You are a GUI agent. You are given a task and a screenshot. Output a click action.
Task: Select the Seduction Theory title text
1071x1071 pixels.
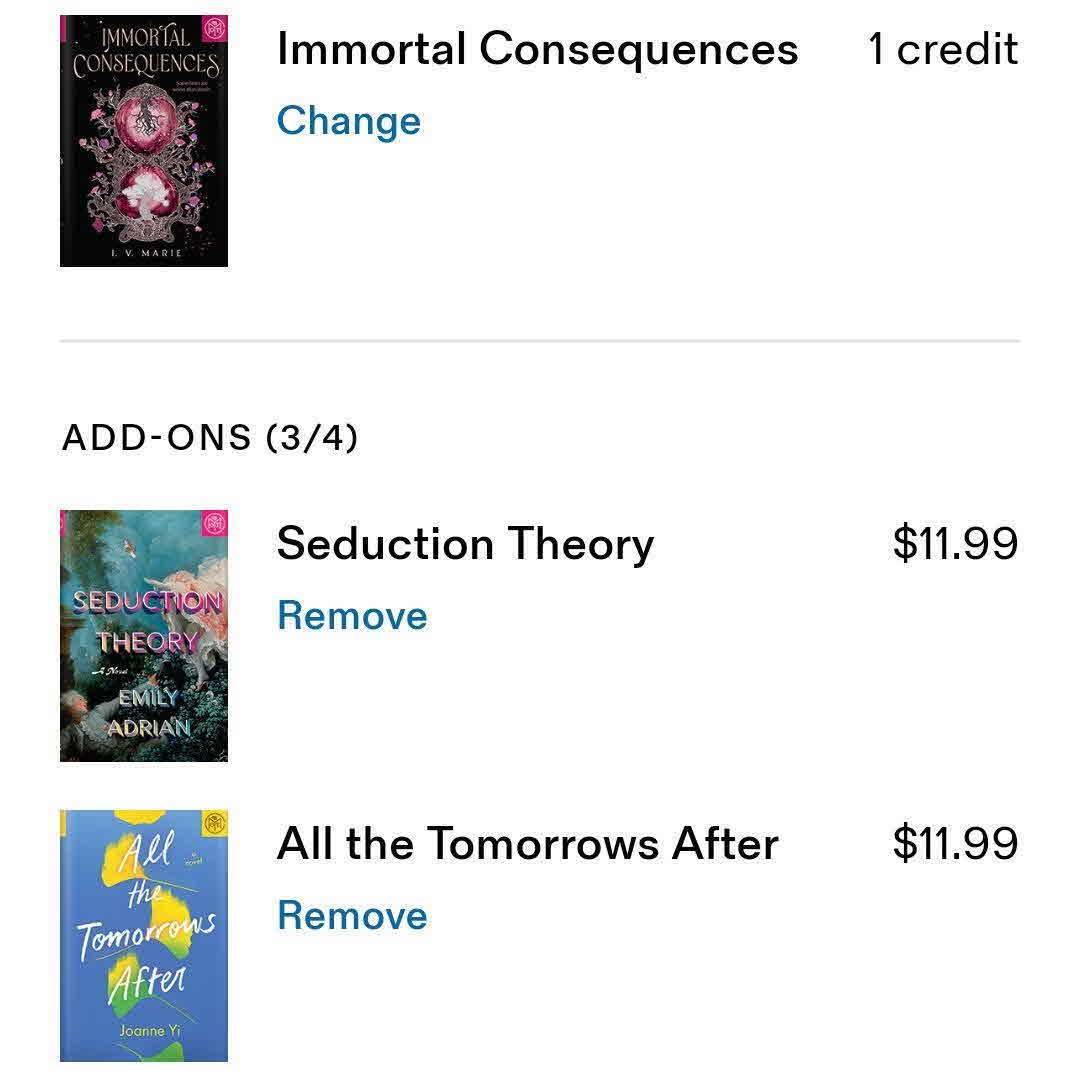click(466, 545)
